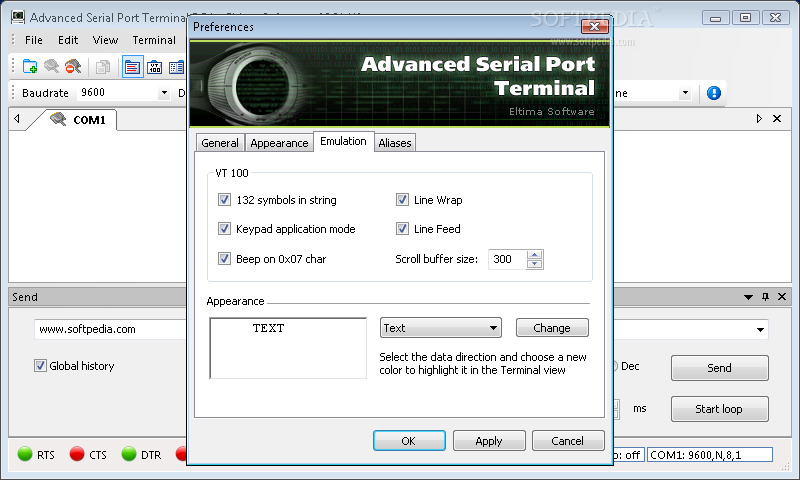The image size is (800, 480).
Task: Select the COM1 session tab
Action: click(77, 120)
